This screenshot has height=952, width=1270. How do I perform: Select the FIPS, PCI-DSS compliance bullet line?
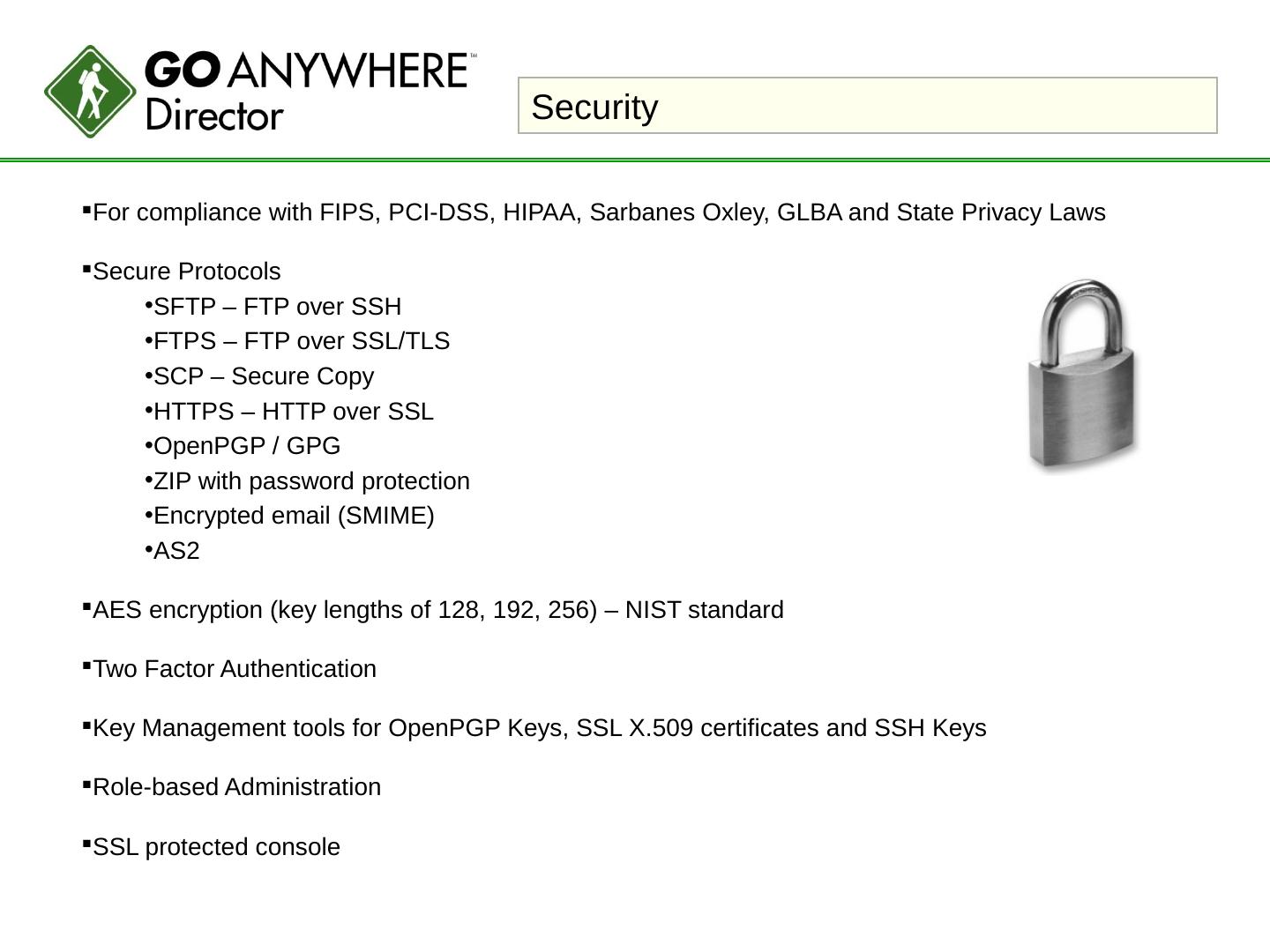pyautogui.click(x=598, y=212)
